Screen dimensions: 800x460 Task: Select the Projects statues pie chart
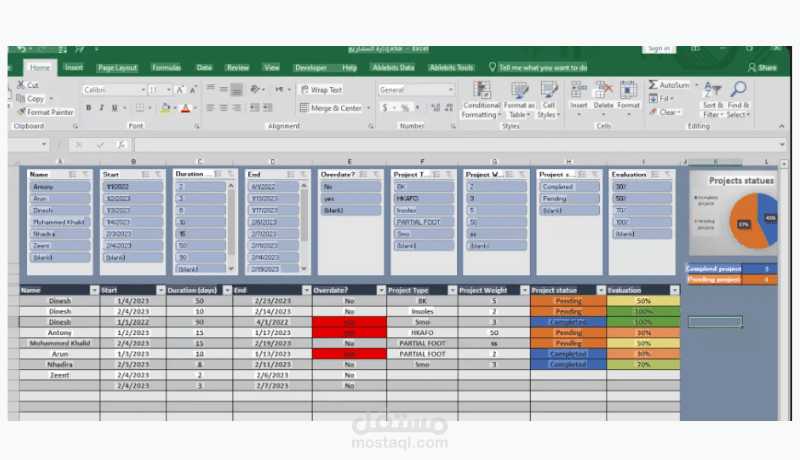tap(734, 214)
